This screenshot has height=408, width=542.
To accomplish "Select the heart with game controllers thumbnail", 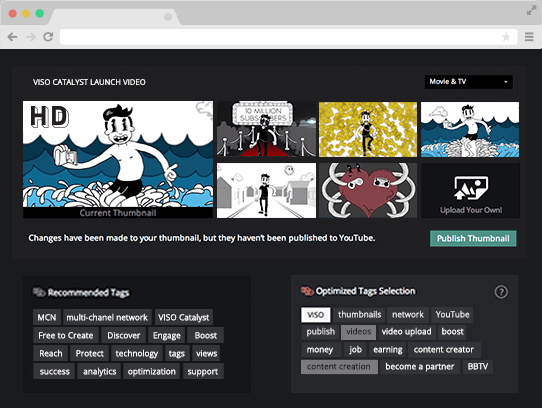I will [368, 191].
